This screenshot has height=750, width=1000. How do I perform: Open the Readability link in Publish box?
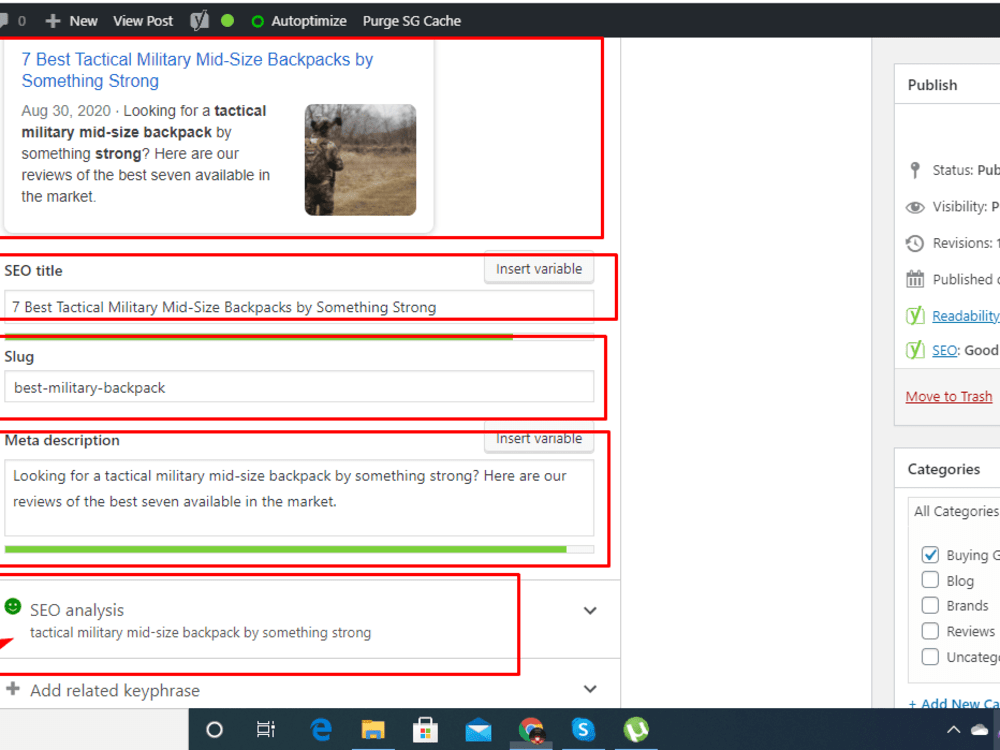[x=966, y=316]
